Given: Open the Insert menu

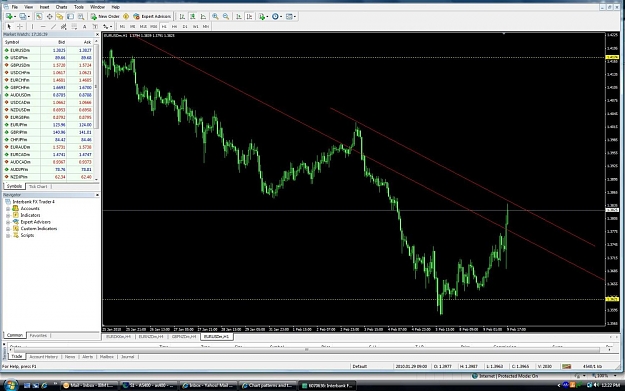Looking at the screenshot, I should point(44,7).
